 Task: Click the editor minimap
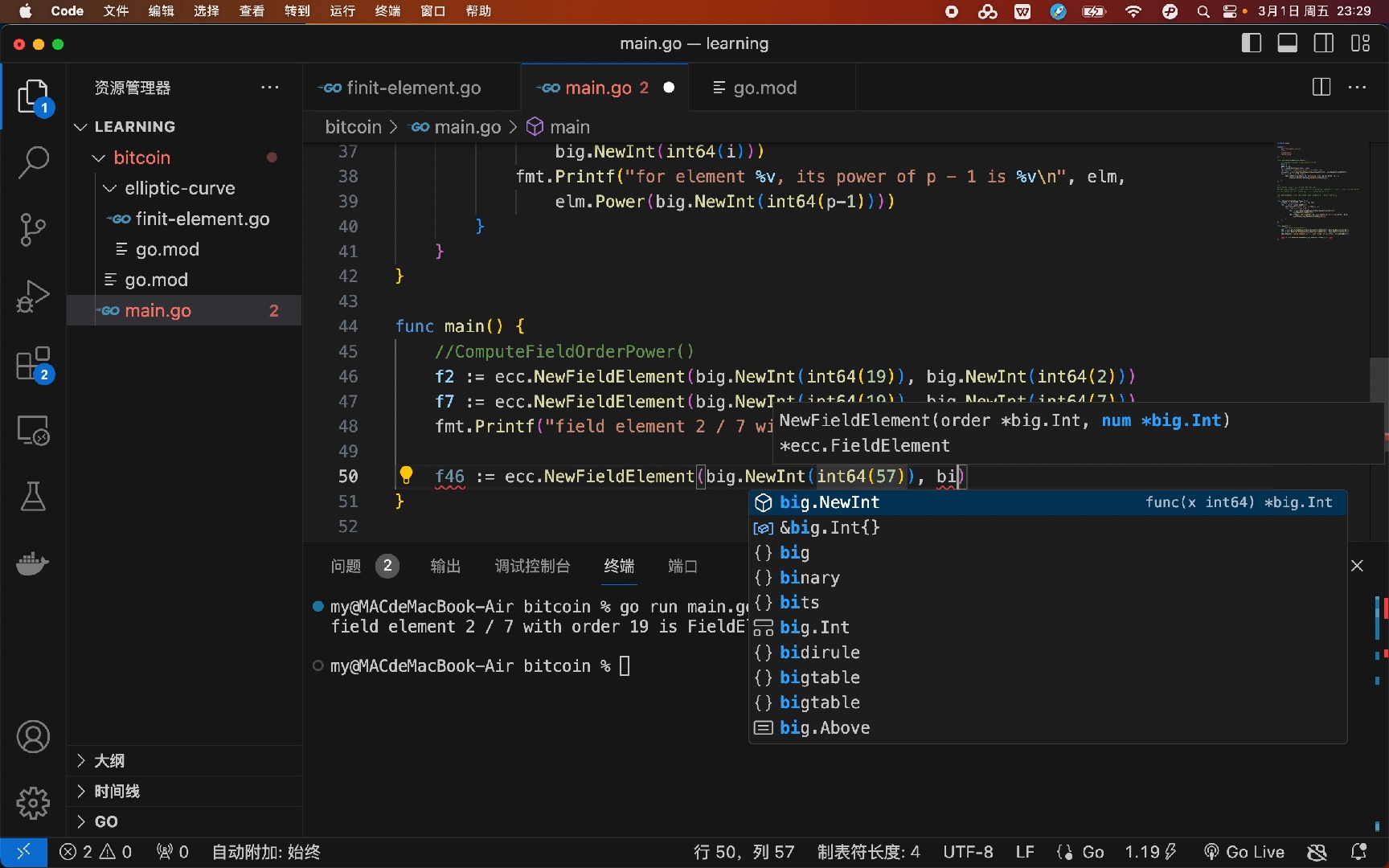pos(1318,191)
